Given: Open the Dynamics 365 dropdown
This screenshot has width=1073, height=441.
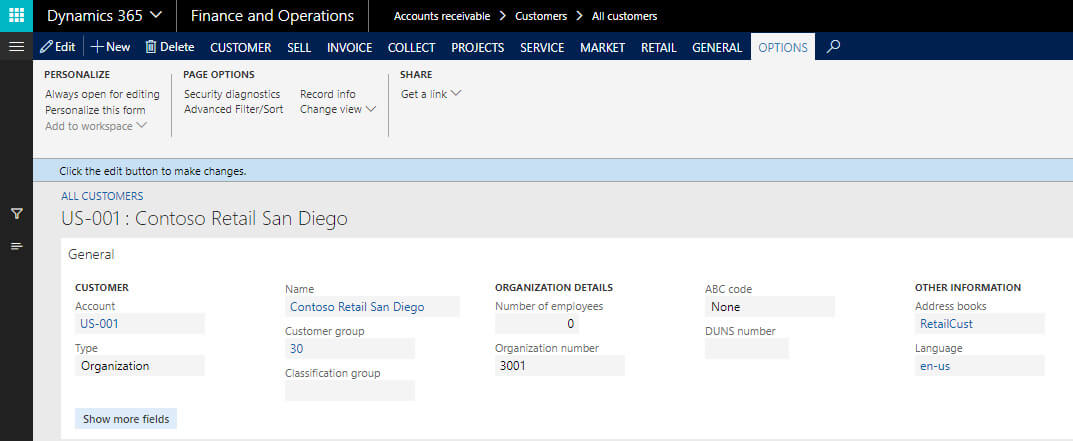Looking at the screenshot, I should pyautogui.click(x=105, y=16).
